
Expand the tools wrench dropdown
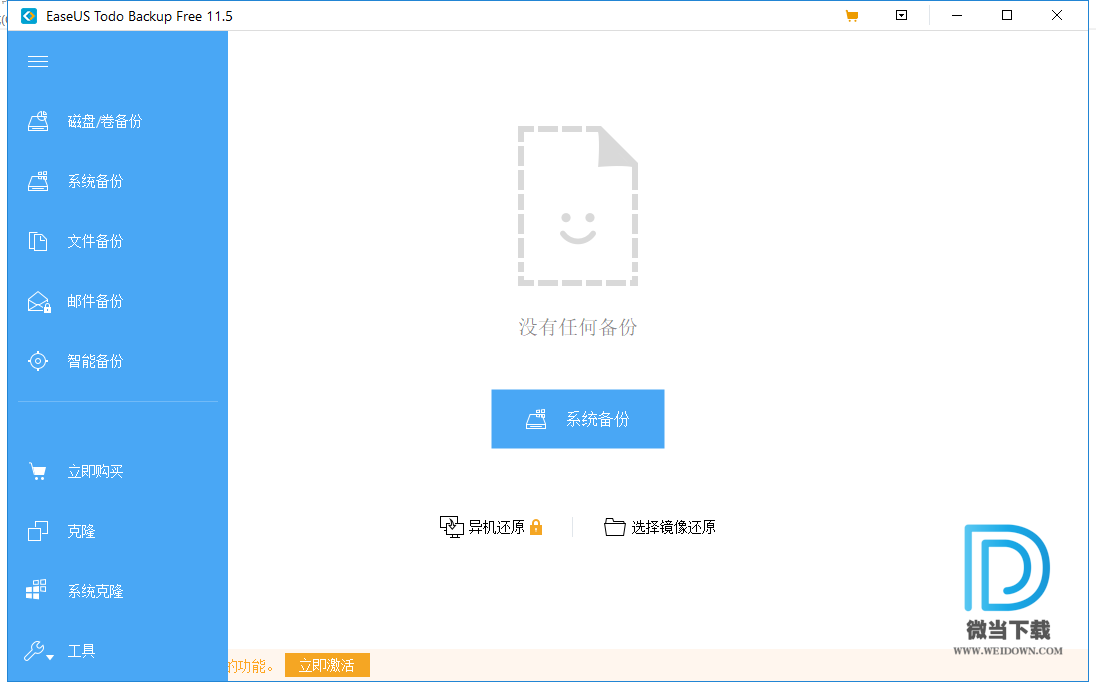coord(38,651)
